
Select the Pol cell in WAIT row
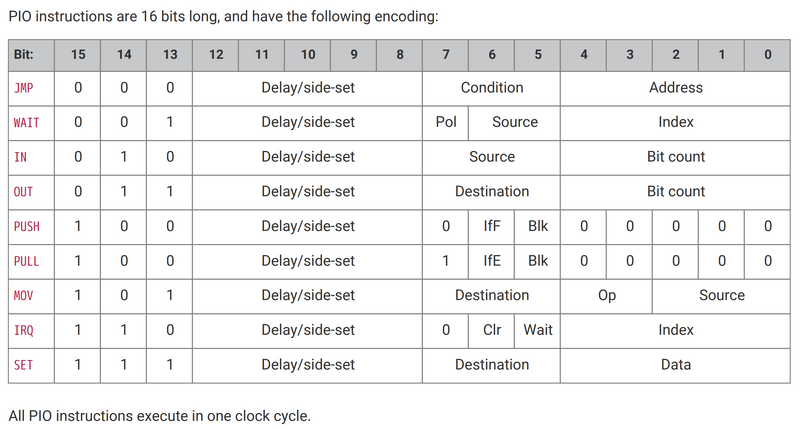tap(446, 122)
